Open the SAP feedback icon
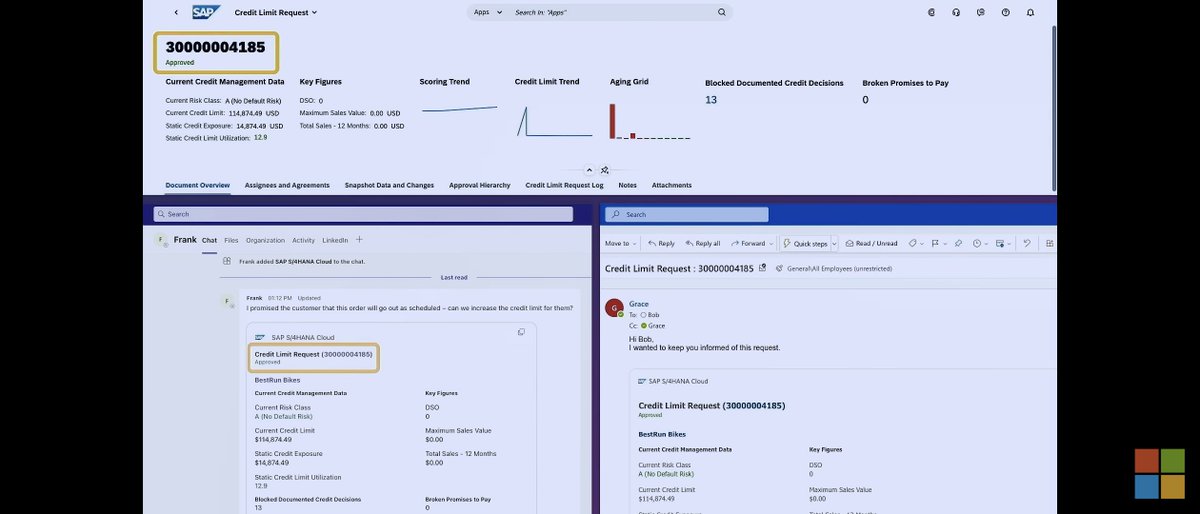Viewport: 1200px width, 514px height. click(x=981, y=12)
